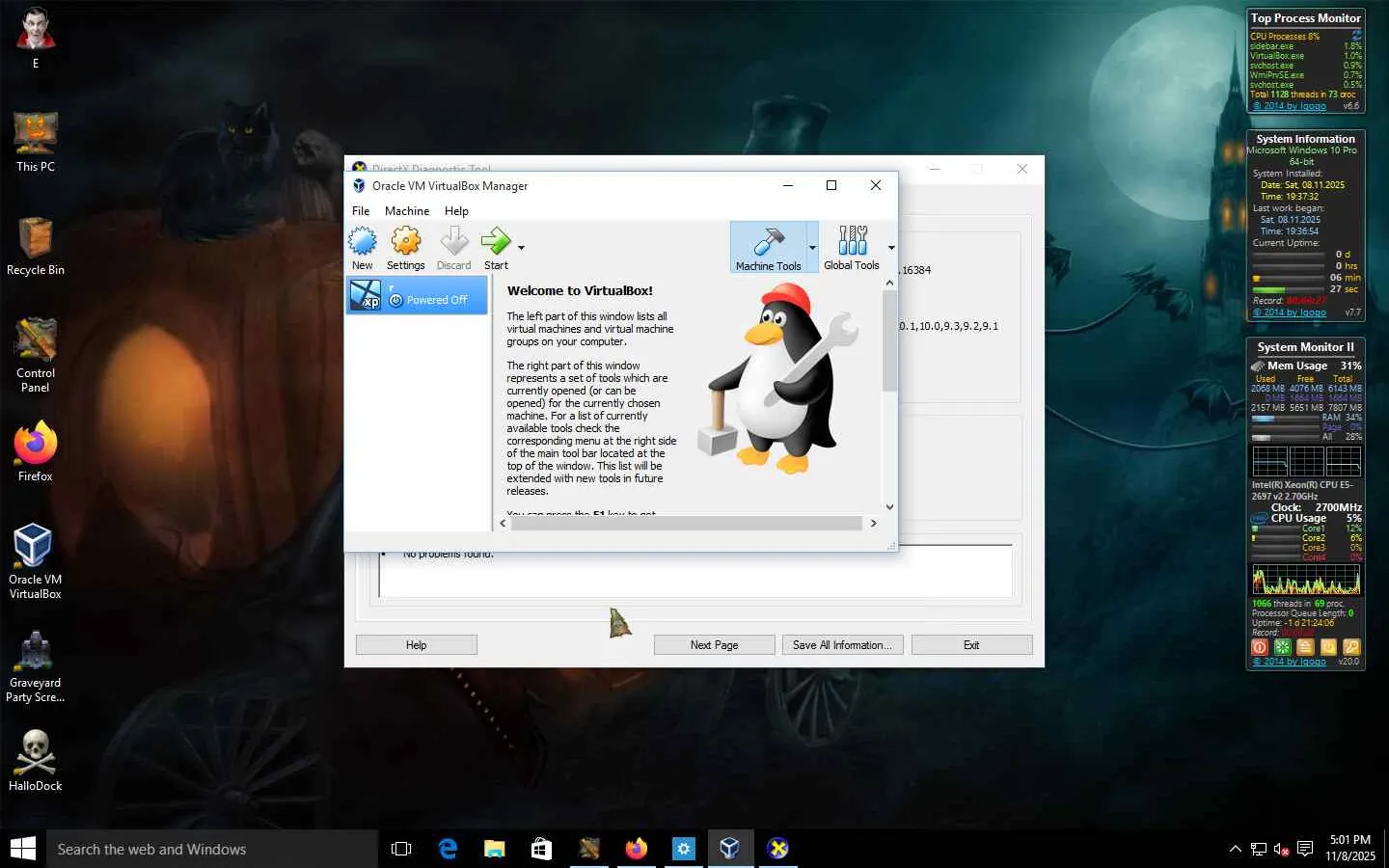
Task: Open the E user folder desktop icon
Action: click(x=36, y=39)
